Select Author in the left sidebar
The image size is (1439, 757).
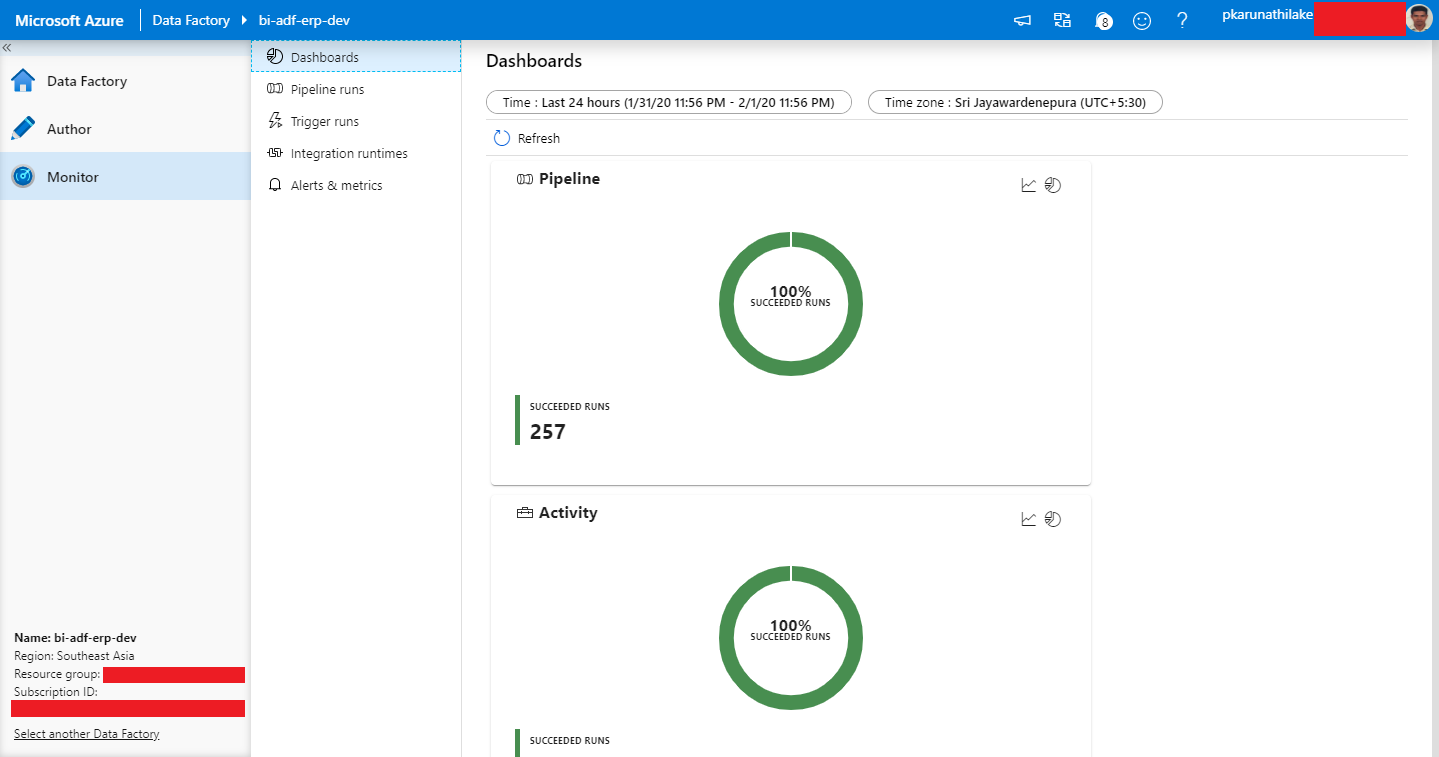coord(69,128)
